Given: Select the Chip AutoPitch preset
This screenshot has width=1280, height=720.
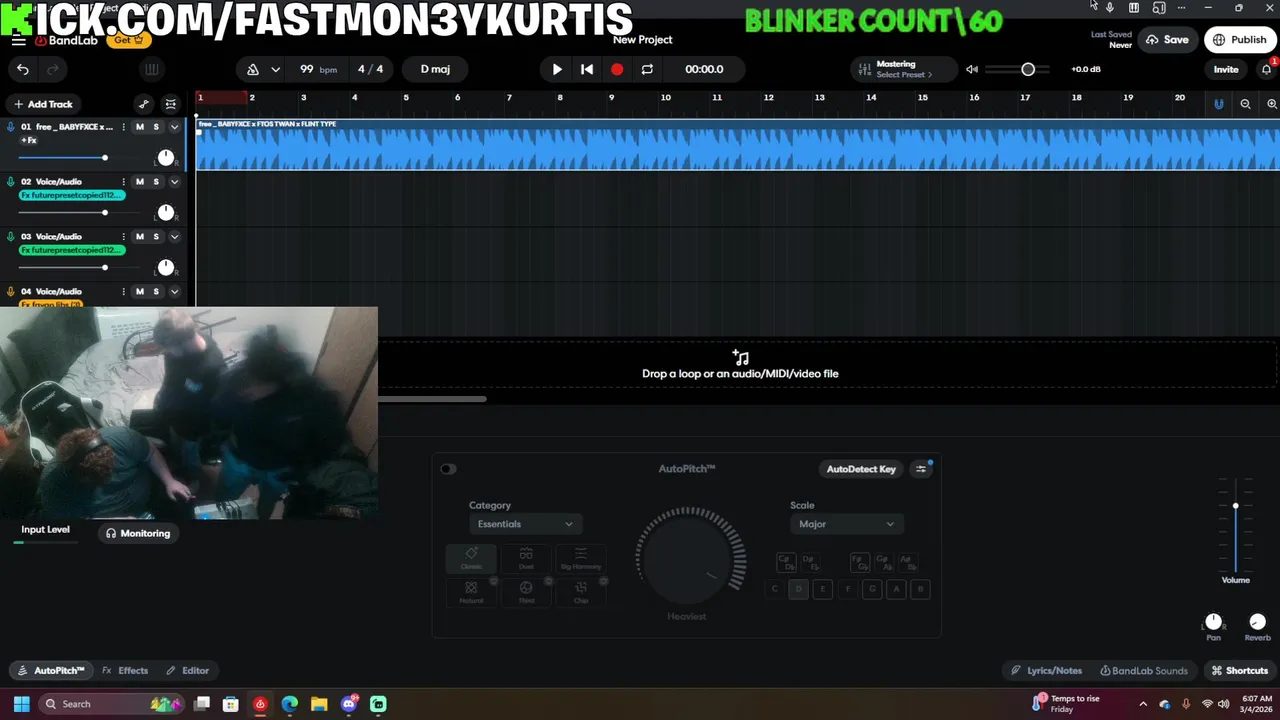Looking at the screenshot, I should (x=580, y=592).
